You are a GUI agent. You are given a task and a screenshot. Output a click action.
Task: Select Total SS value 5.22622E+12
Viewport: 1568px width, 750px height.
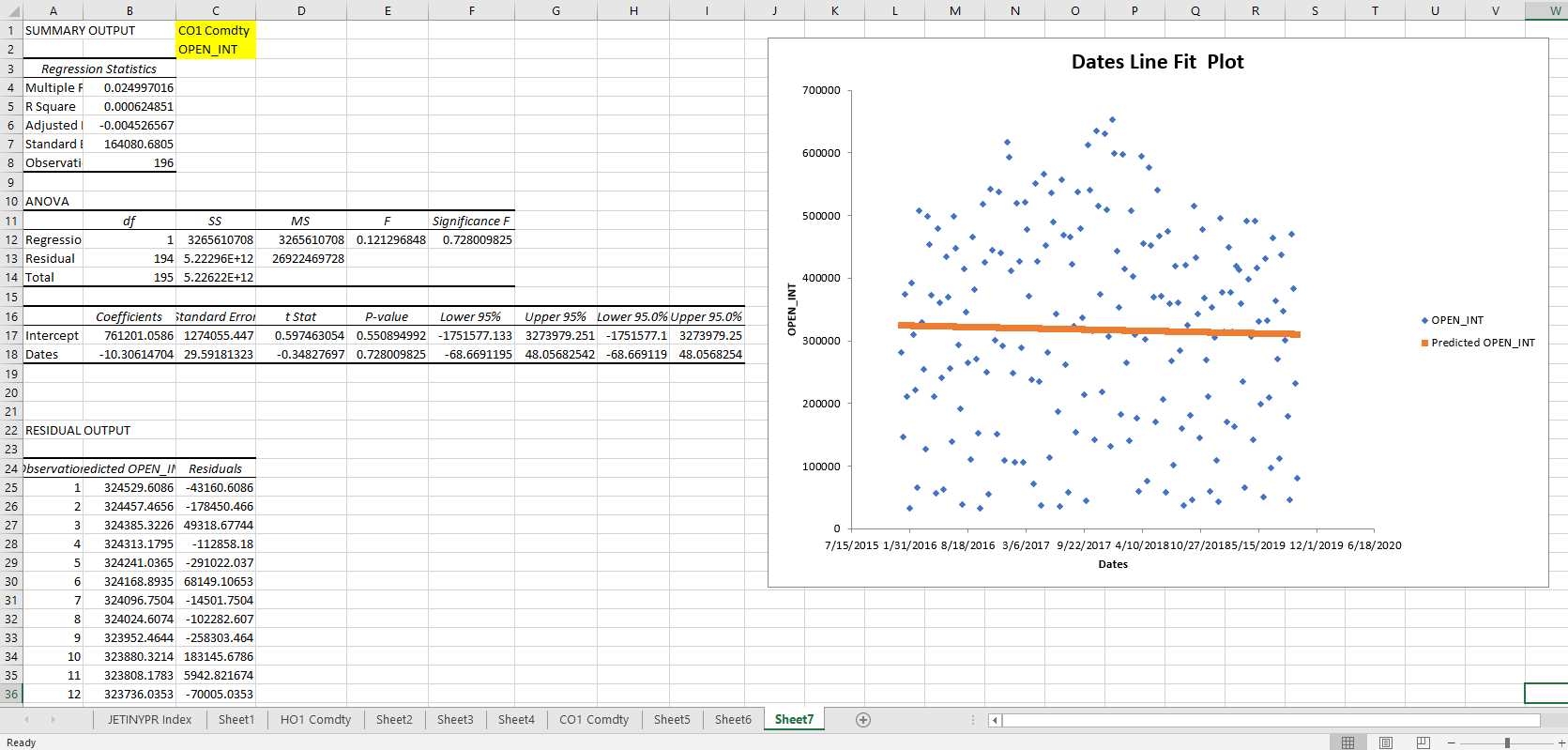216,277
